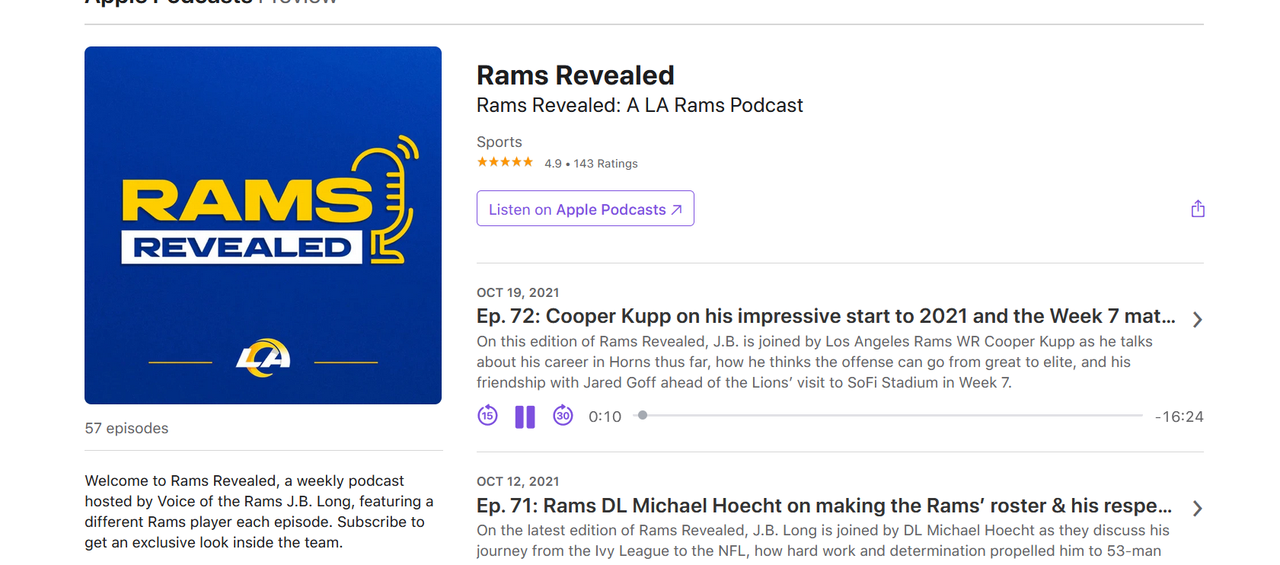The image size is (1280, 565).
Task: Click the remaining time -16:24 label
Action: pyautogui.click(x=1179, y=417)
